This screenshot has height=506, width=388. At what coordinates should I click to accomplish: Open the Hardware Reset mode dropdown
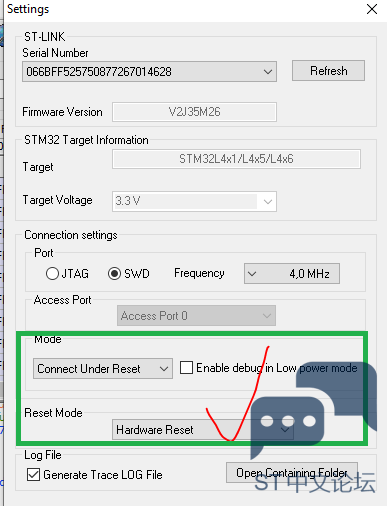[203, 430]
